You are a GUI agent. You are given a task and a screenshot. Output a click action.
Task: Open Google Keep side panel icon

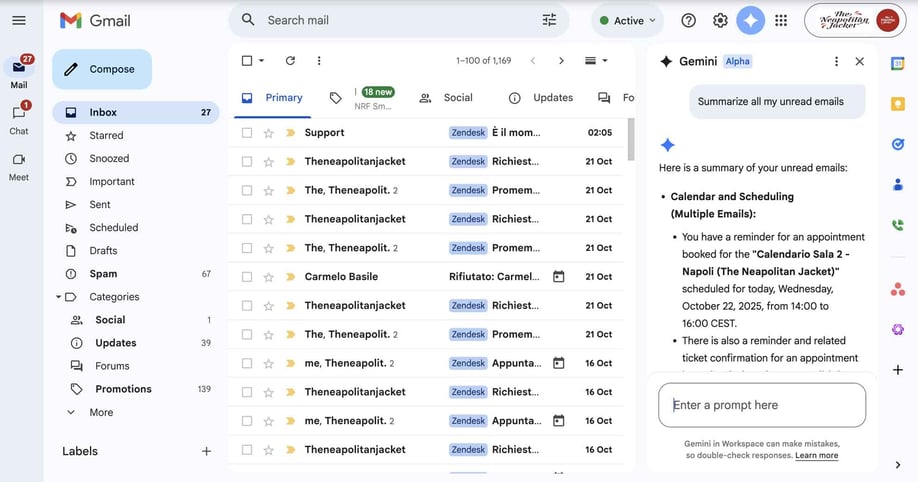[898, 104]
